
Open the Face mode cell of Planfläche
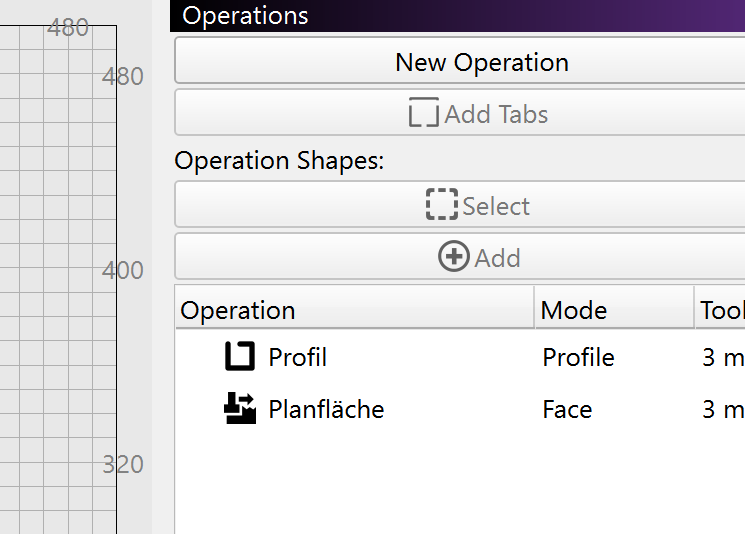tap(567, 409)
